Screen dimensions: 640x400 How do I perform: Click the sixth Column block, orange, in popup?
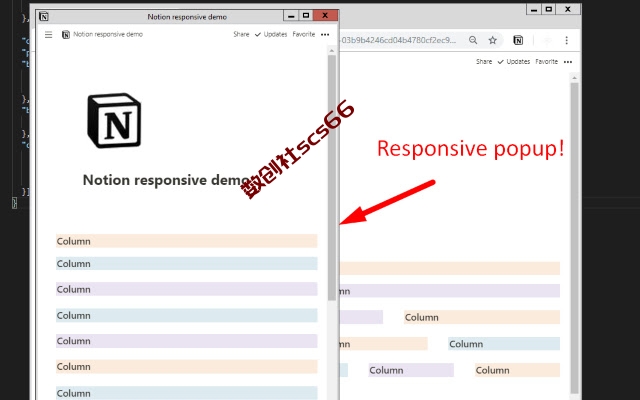click(187, 367)
